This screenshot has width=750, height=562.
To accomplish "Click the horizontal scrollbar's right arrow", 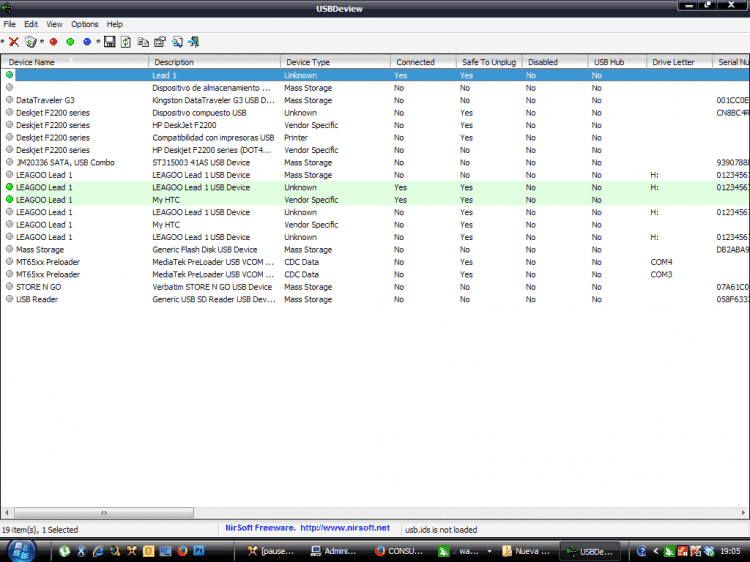I will (x=743, y=513).
